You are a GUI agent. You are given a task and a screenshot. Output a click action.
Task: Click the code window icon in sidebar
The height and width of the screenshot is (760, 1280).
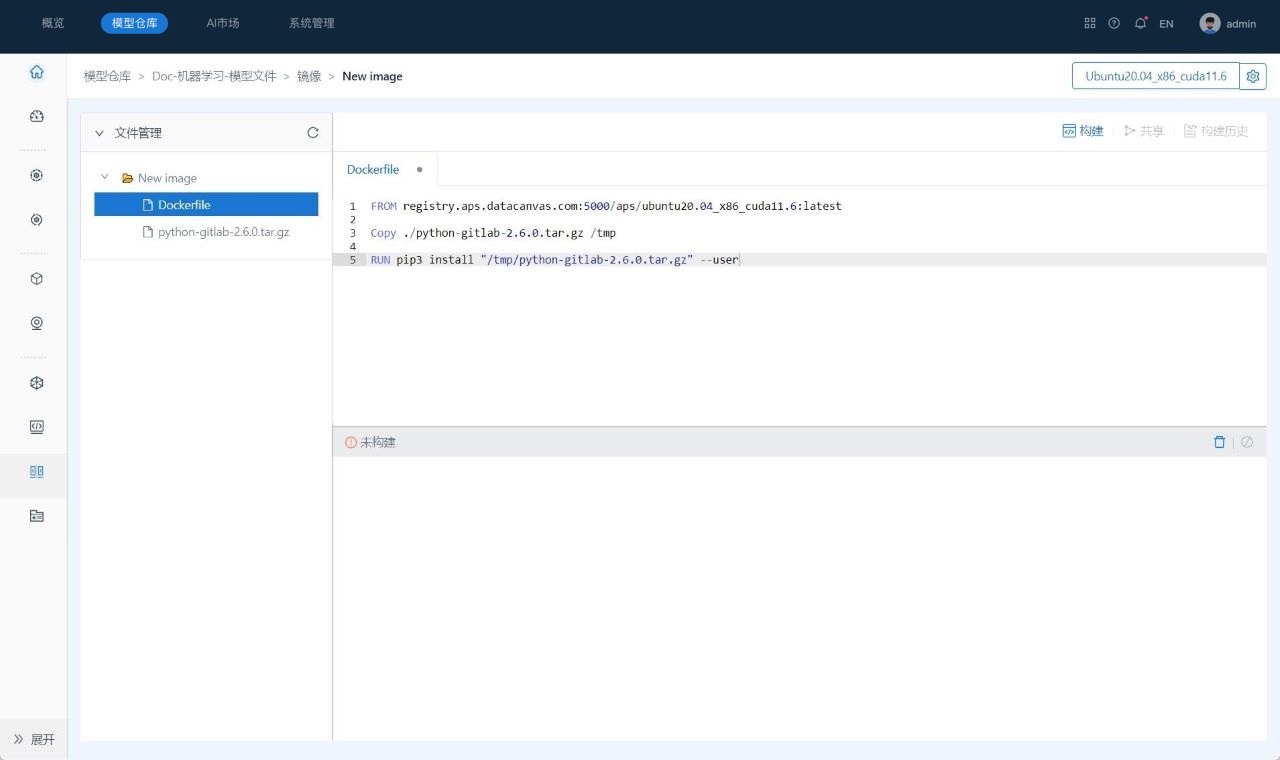click(37, 427)
